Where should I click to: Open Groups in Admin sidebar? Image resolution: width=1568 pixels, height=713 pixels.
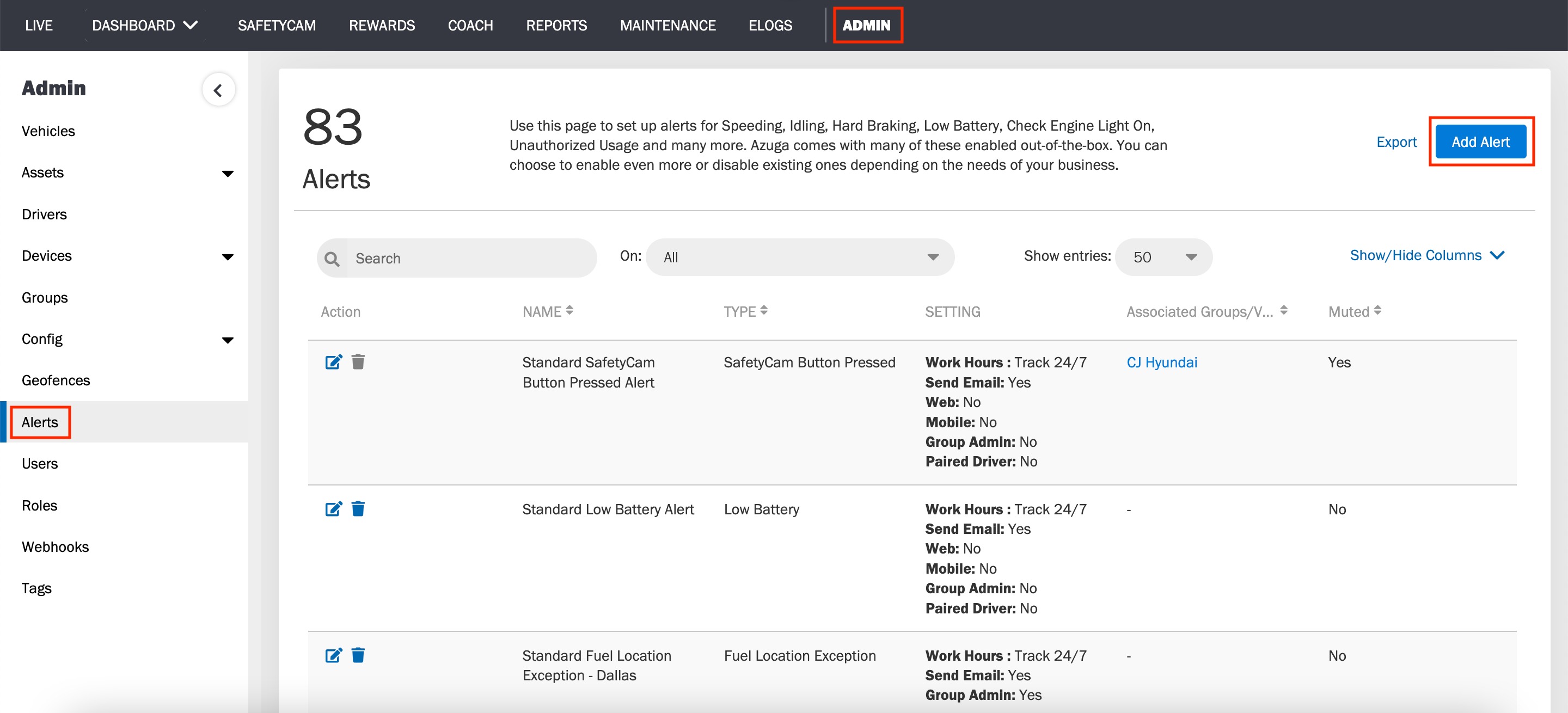tap(45, 298)
